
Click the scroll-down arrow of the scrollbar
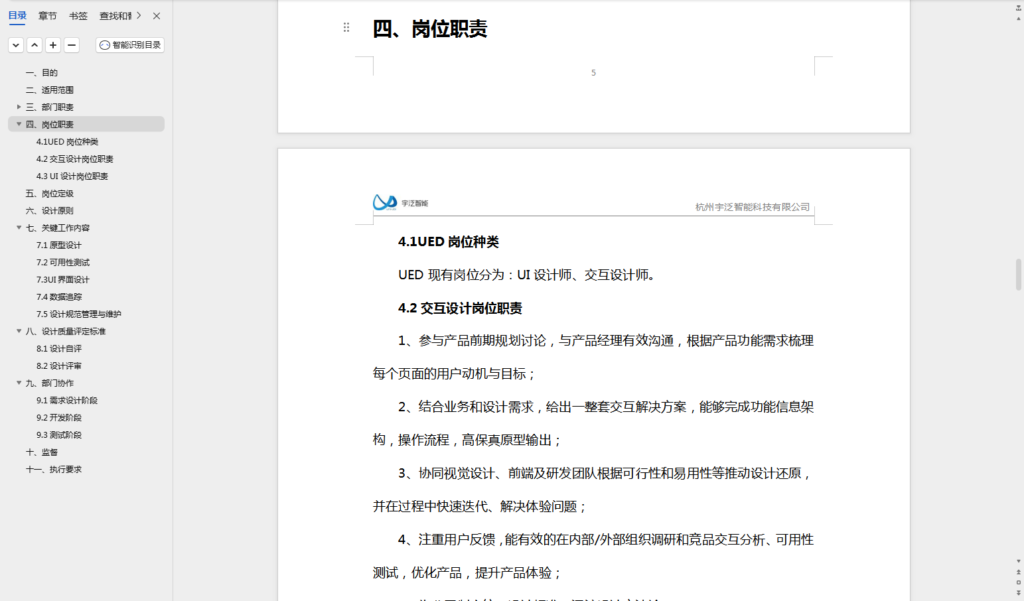(1018, 561)
